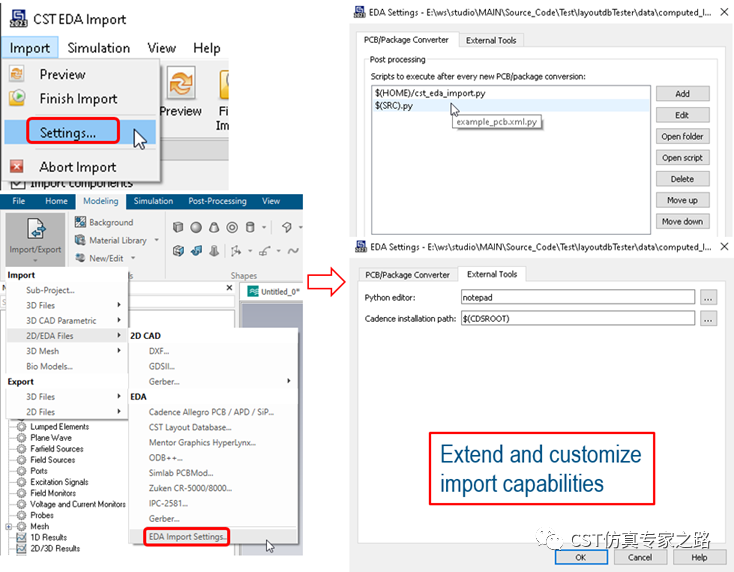Viewport: 734px width, 572px height.
Task: Select the External Tools tab in the upper EDA Settings dialog
Action: pyautogui.click(x=491, y=40)
